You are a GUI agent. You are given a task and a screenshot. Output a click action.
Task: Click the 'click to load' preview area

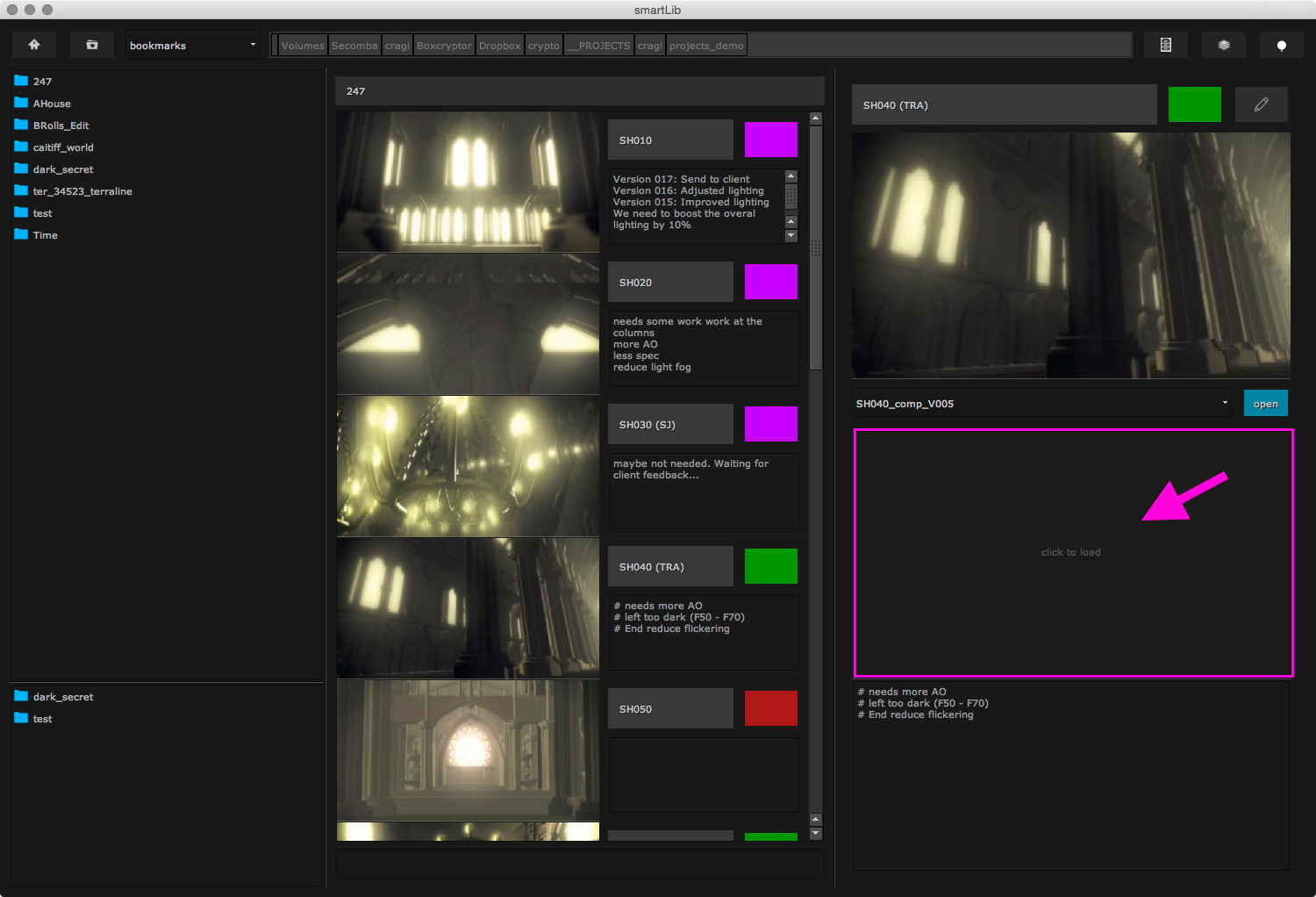[1071, 552]
